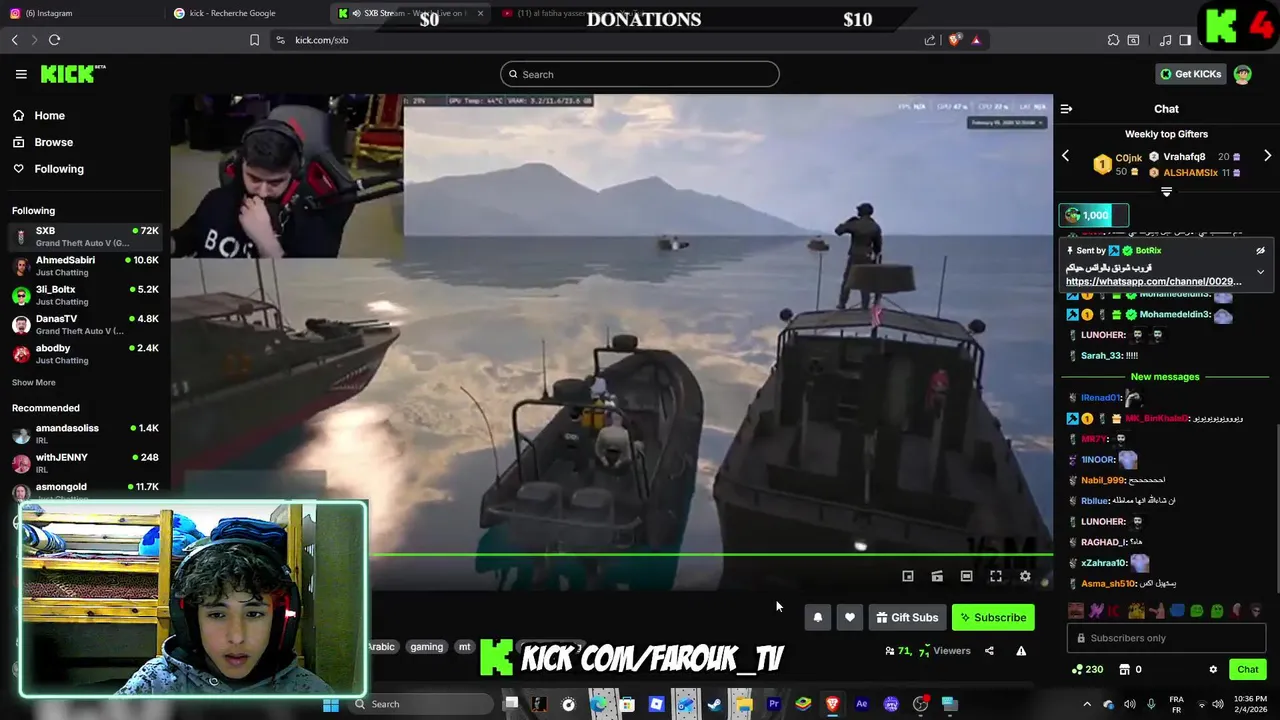Viewport: 1280px width, 720px height.
Task: Follow channel with heart button
Action: coord(849,617)
